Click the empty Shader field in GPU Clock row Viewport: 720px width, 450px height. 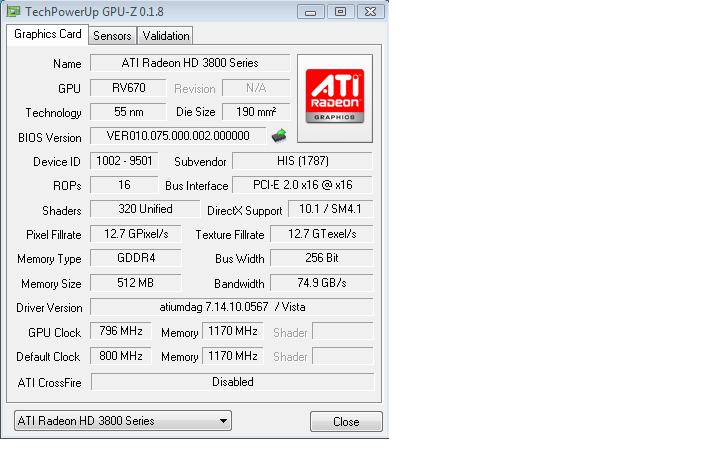pos(343,331)
